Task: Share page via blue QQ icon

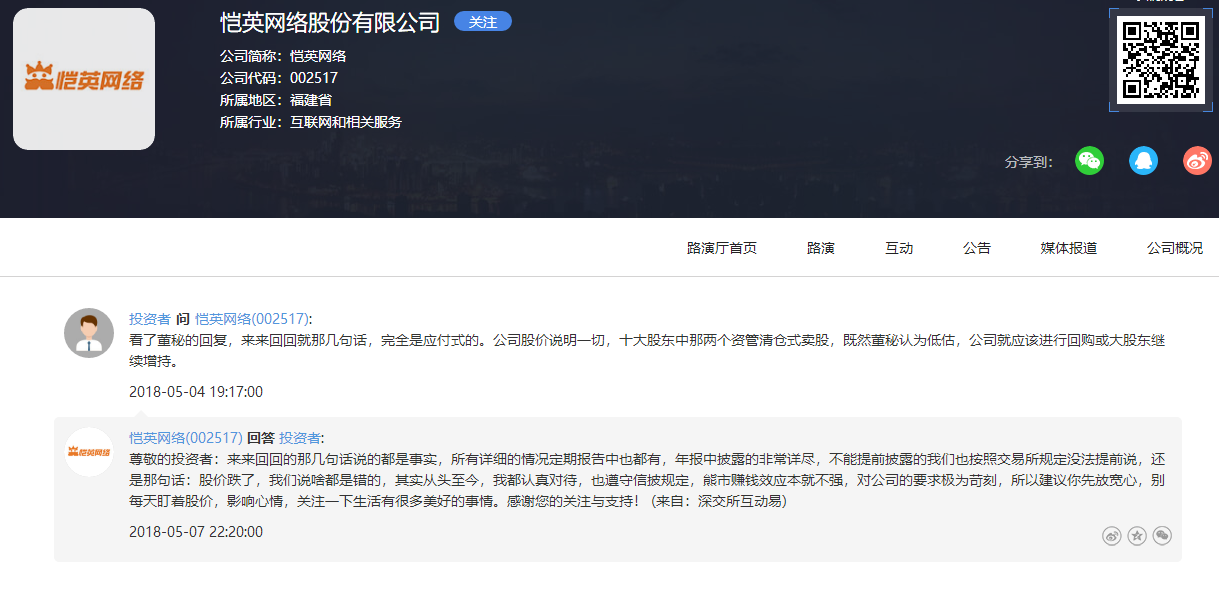Action: pos(1143,161)
